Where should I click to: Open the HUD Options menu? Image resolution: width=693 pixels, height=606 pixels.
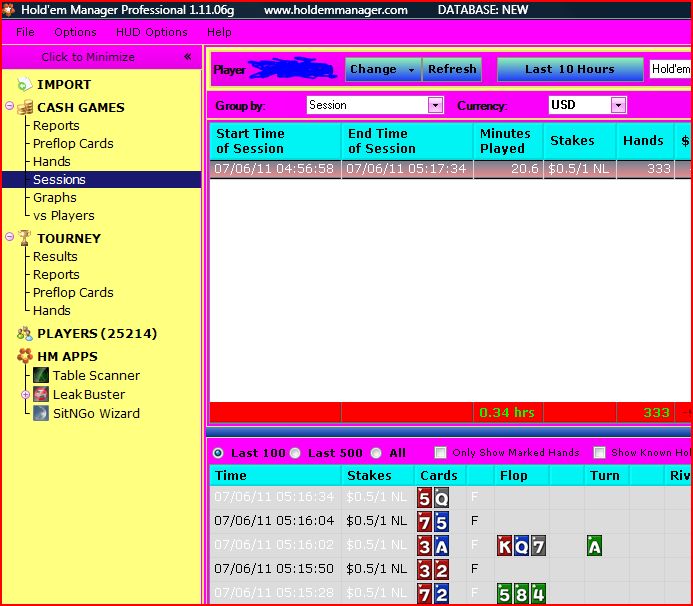[x=152, y=32]
